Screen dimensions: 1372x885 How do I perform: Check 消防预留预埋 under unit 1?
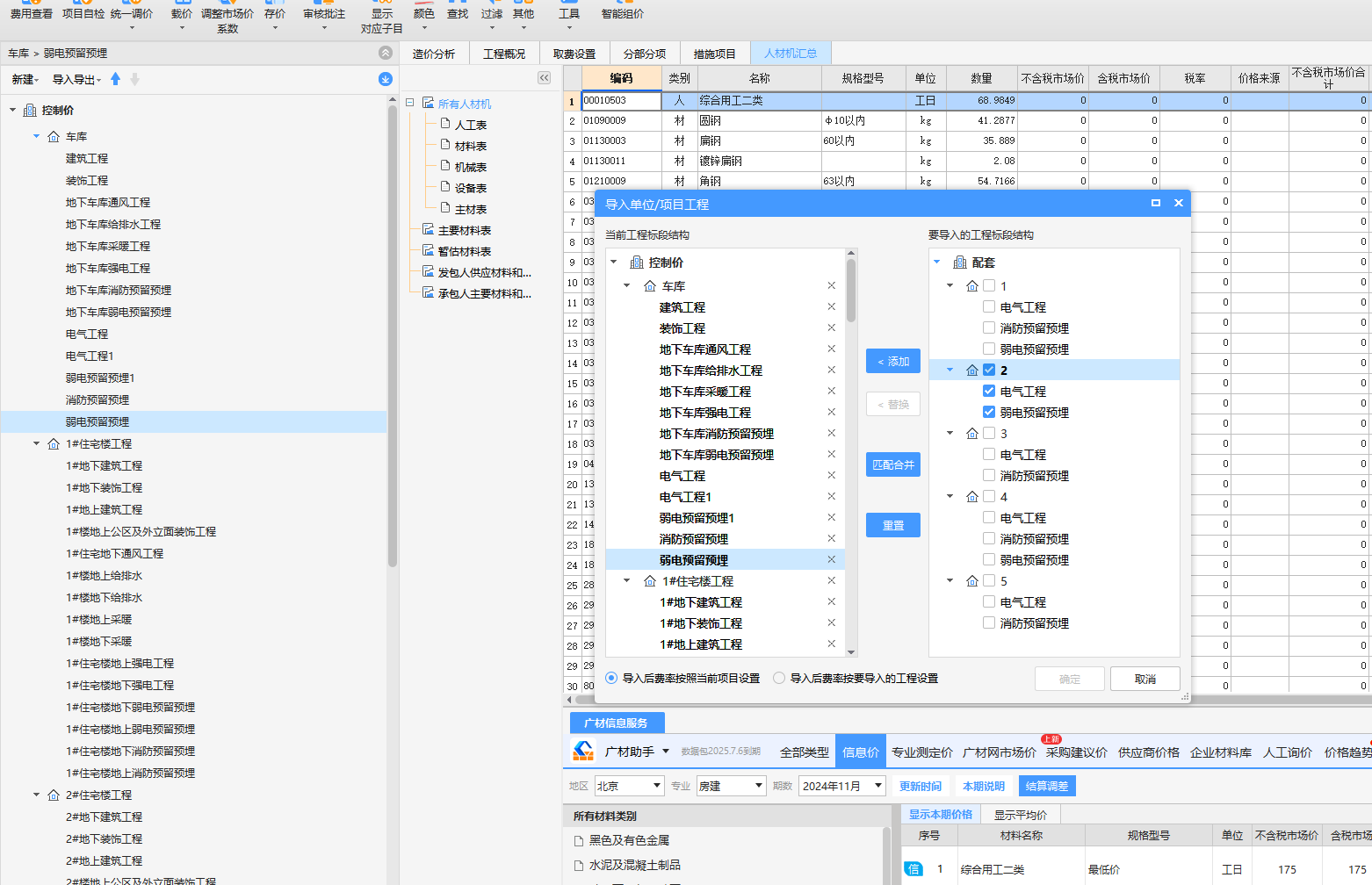989,327
